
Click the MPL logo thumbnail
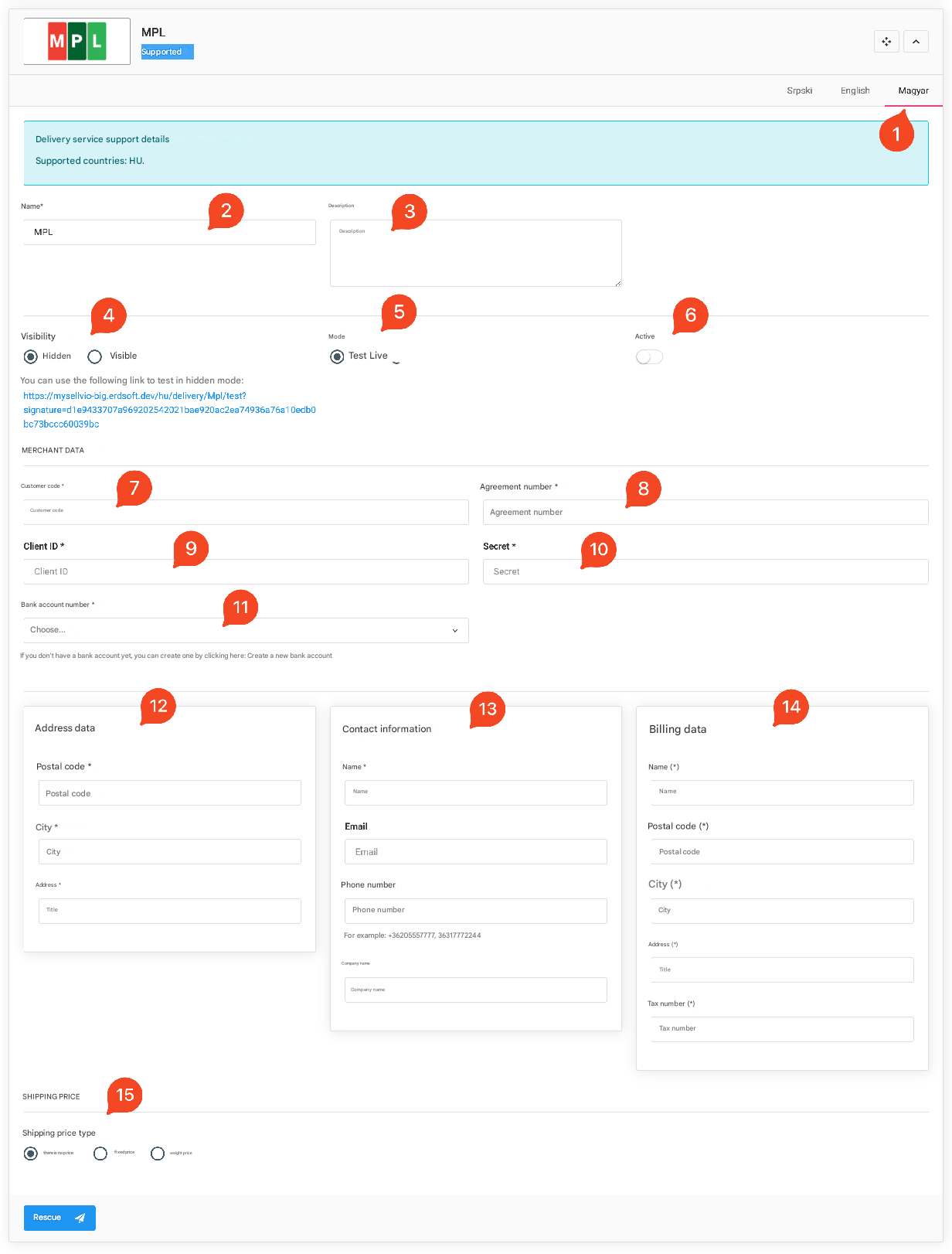tap(77, 42)
